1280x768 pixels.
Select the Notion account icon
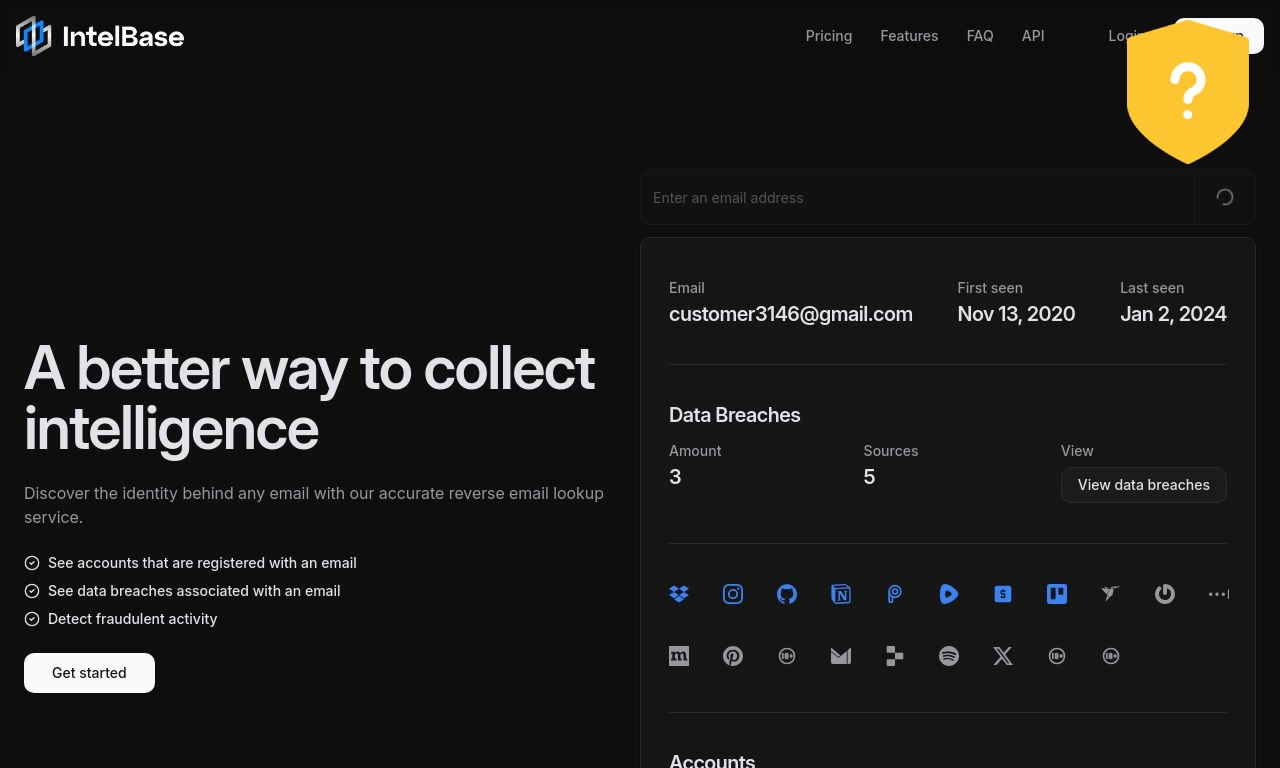[841, 594]
